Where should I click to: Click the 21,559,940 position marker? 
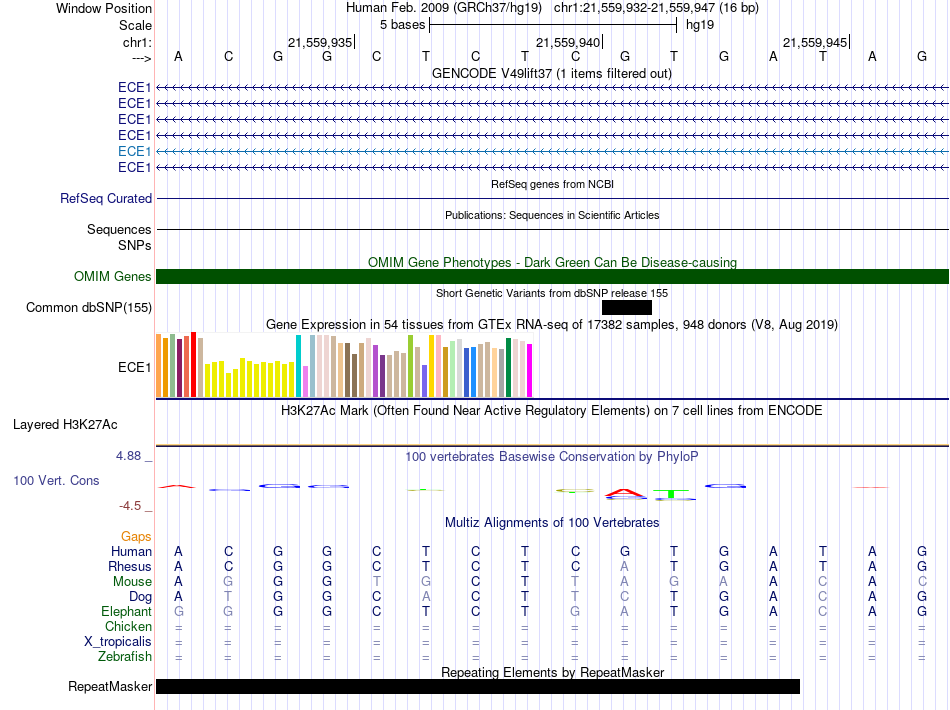(x=568, y=42)
